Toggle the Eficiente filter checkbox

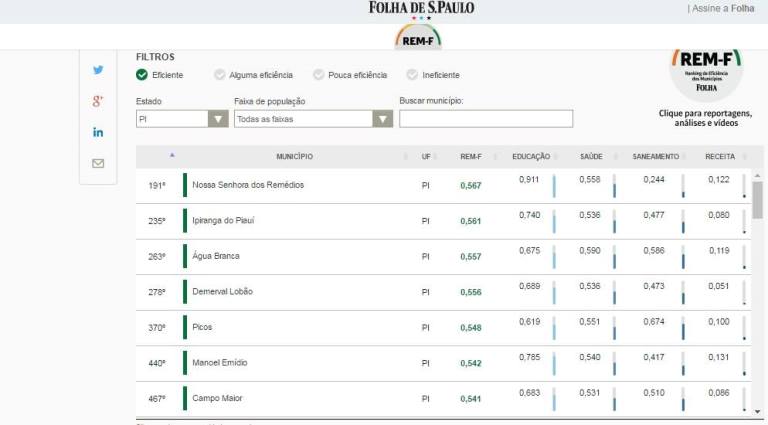[142, 75]
